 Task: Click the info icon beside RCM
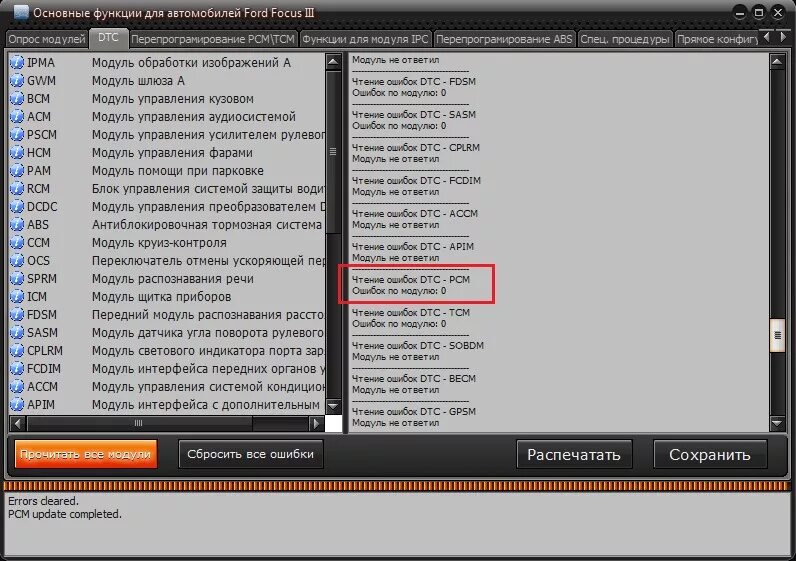[x=17, y=189]
